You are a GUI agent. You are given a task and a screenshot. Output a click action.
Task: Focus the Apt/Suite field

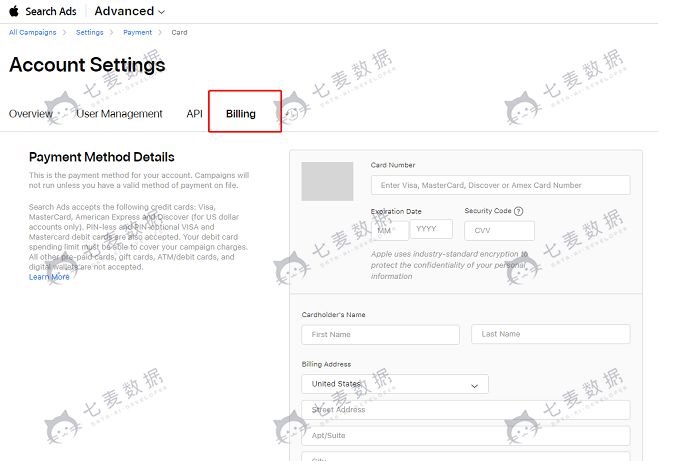point(466,436)
